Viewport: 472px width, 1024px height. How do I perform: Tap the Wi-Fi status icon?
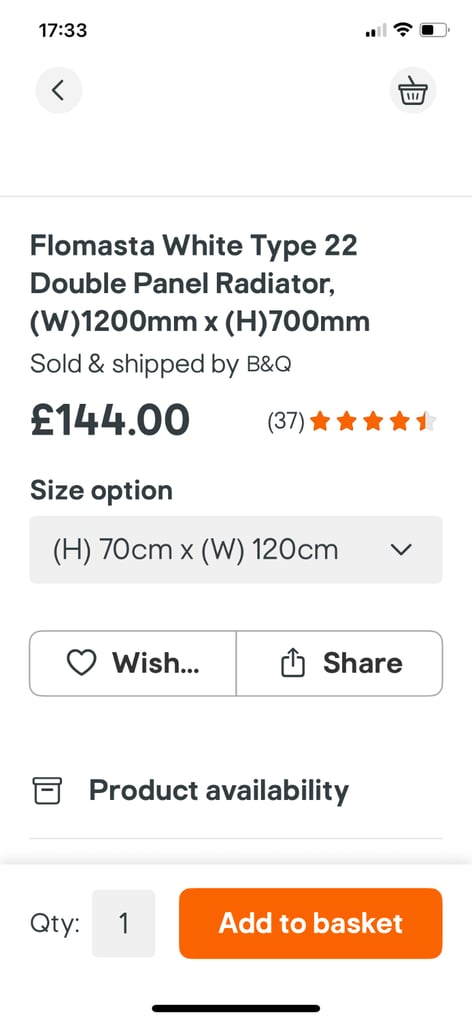[405, 29]
